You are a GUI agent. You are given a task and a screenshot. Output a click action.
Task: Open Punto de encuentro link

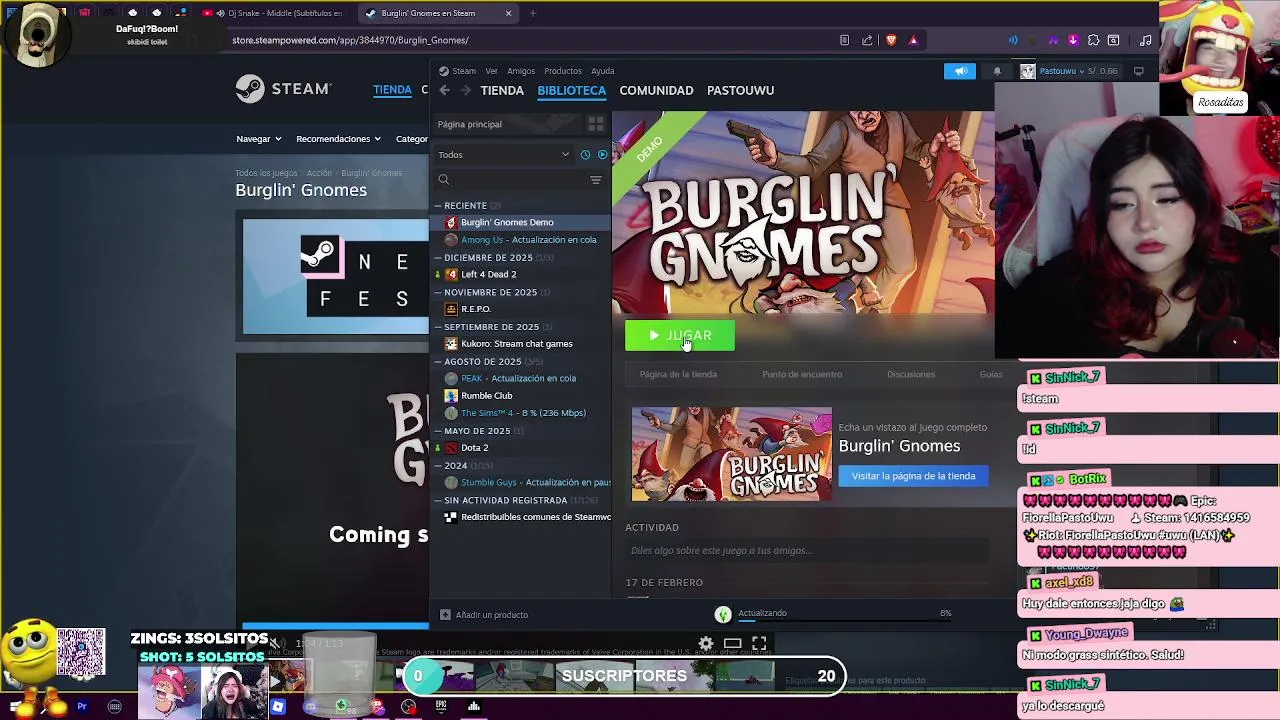(802, 374)
